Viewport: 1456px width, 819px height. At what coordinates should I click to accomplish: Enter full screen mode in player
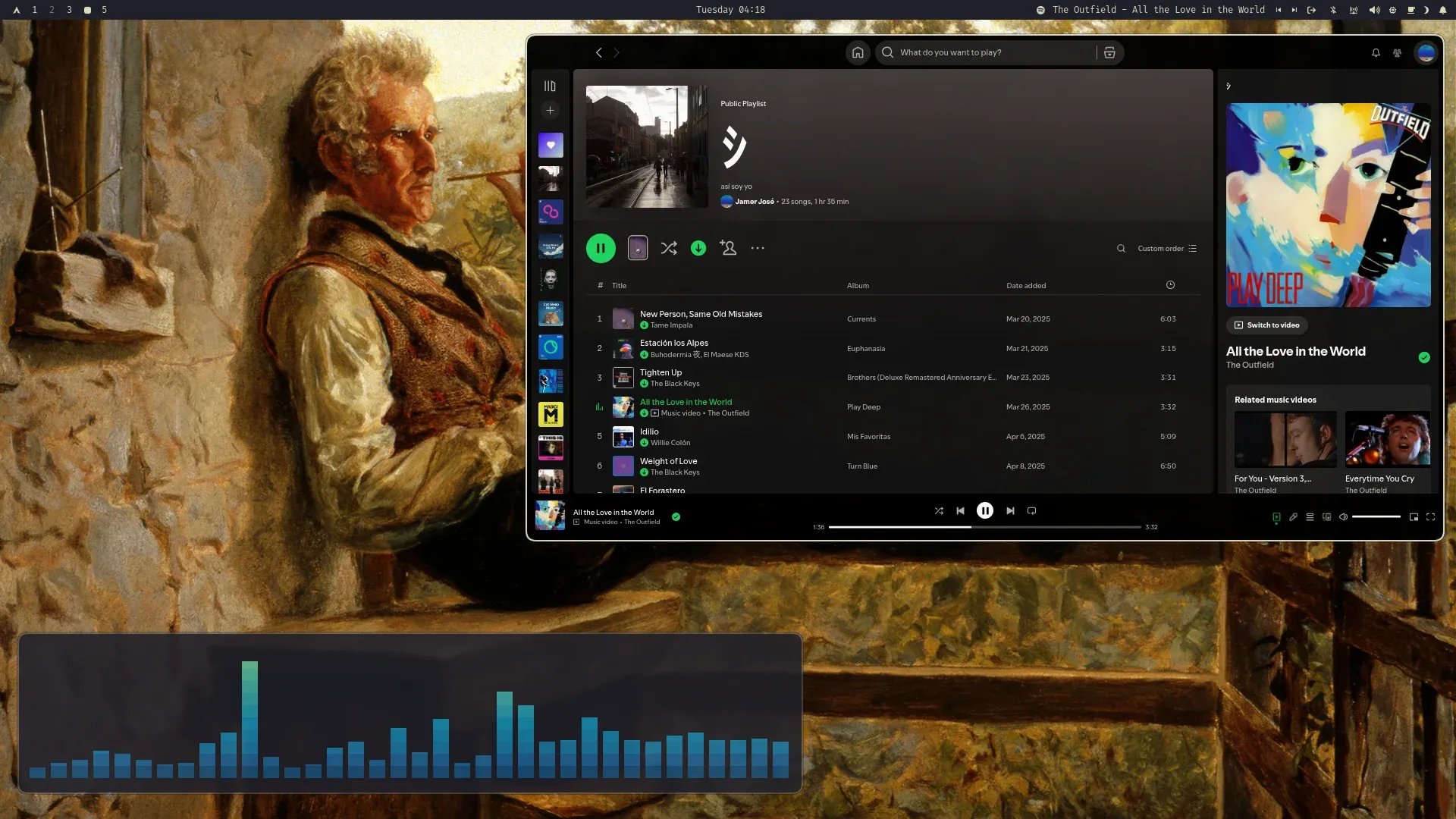[x=1430, y=517]
